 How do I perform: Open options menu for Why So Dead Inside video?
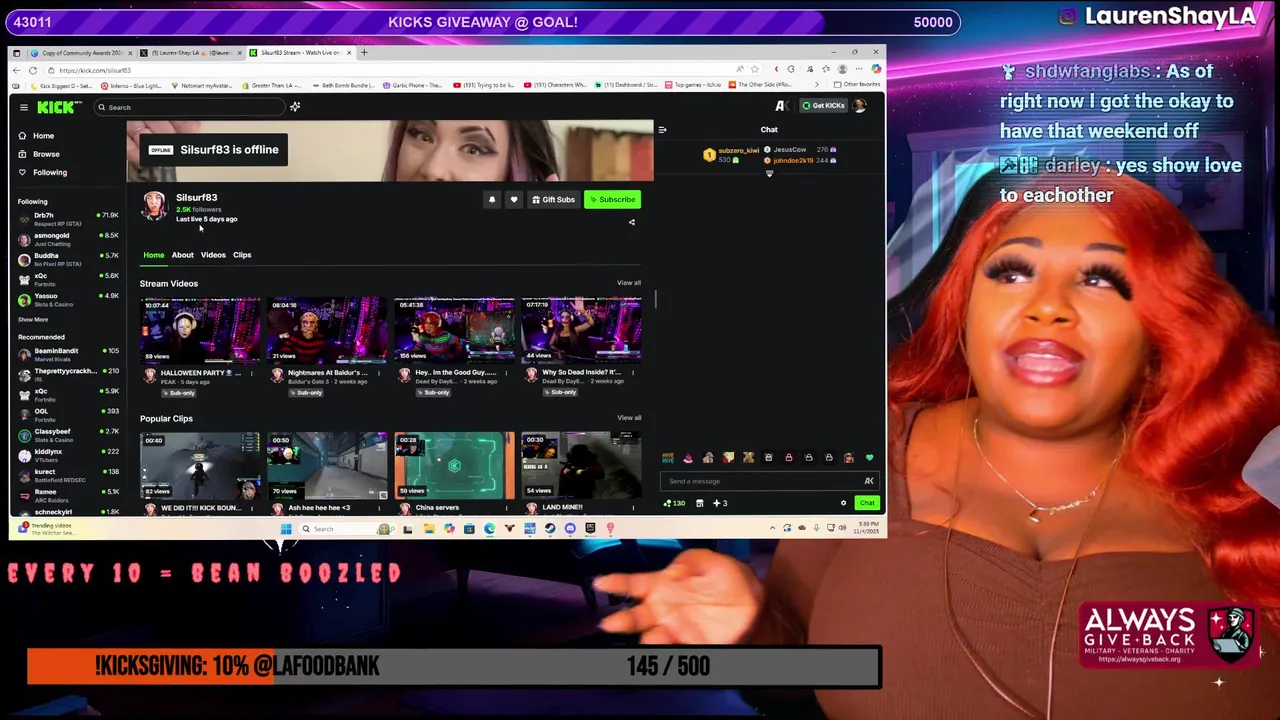633,373
